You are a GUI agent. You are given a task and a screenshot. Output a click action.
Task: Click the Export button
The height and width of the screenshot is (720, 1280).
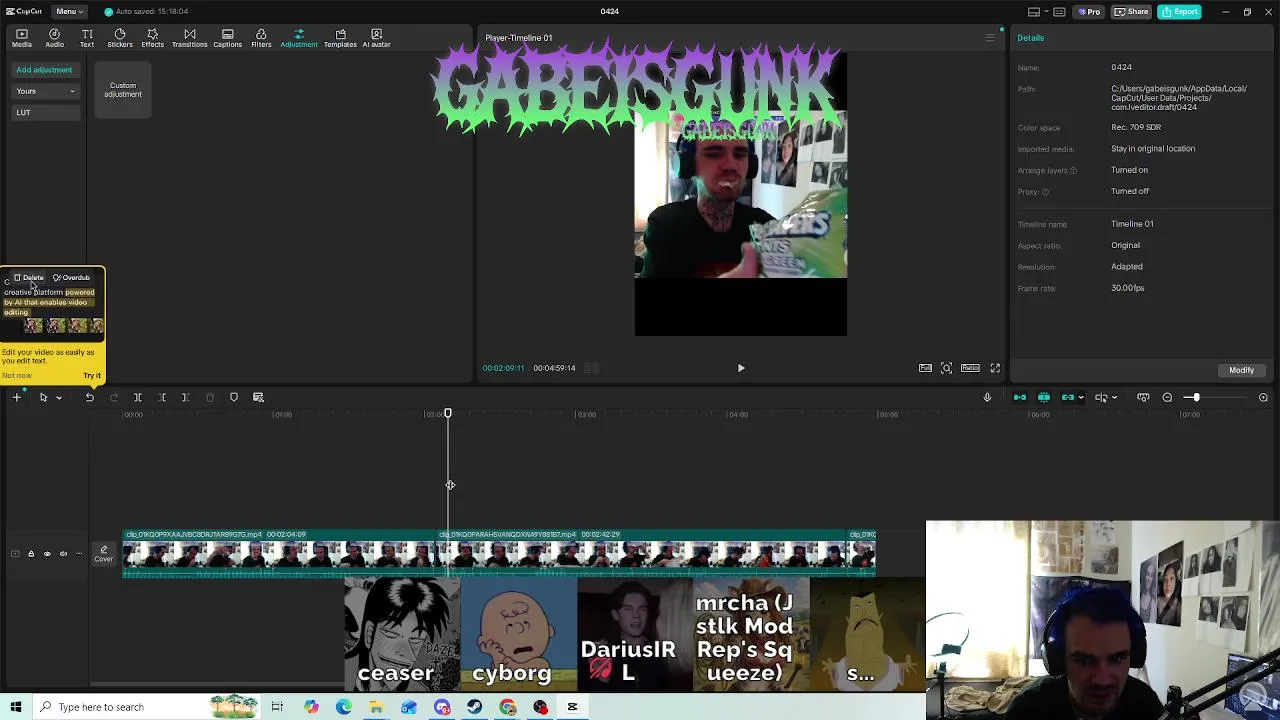pyautogui.click(x=1180, y=12)
